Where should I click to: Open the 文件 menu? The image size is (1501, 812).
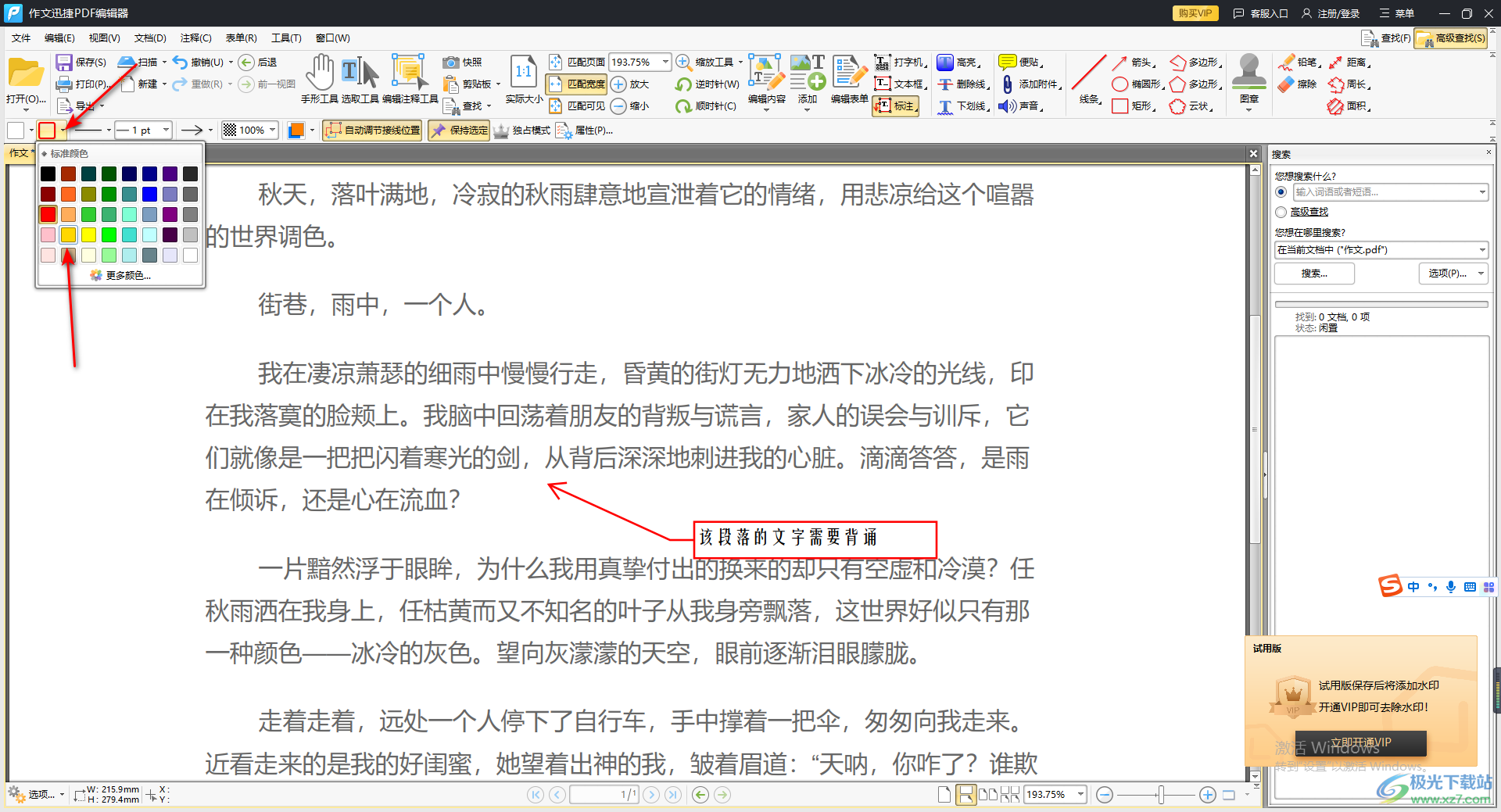click(x=21, y=38)
